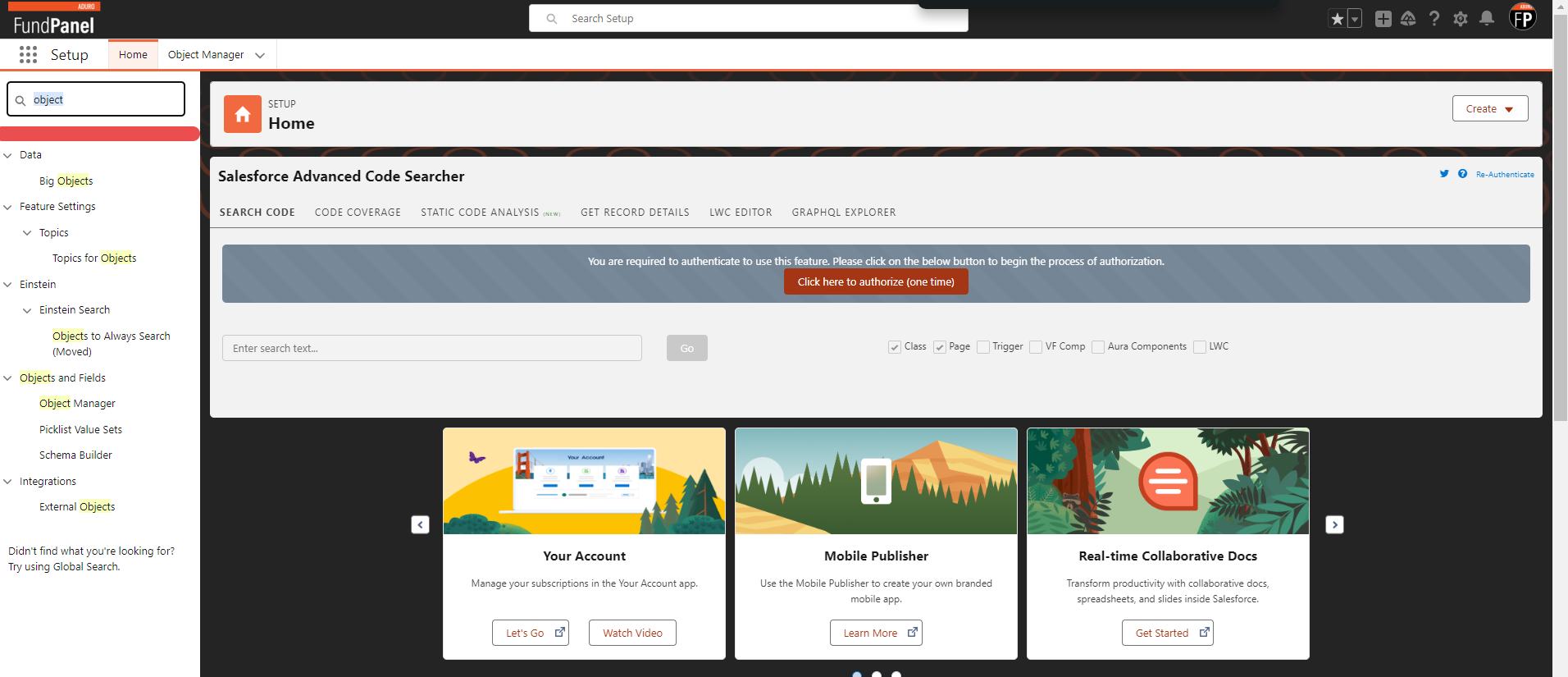Open the Object Manager tab

click(206, 54)
